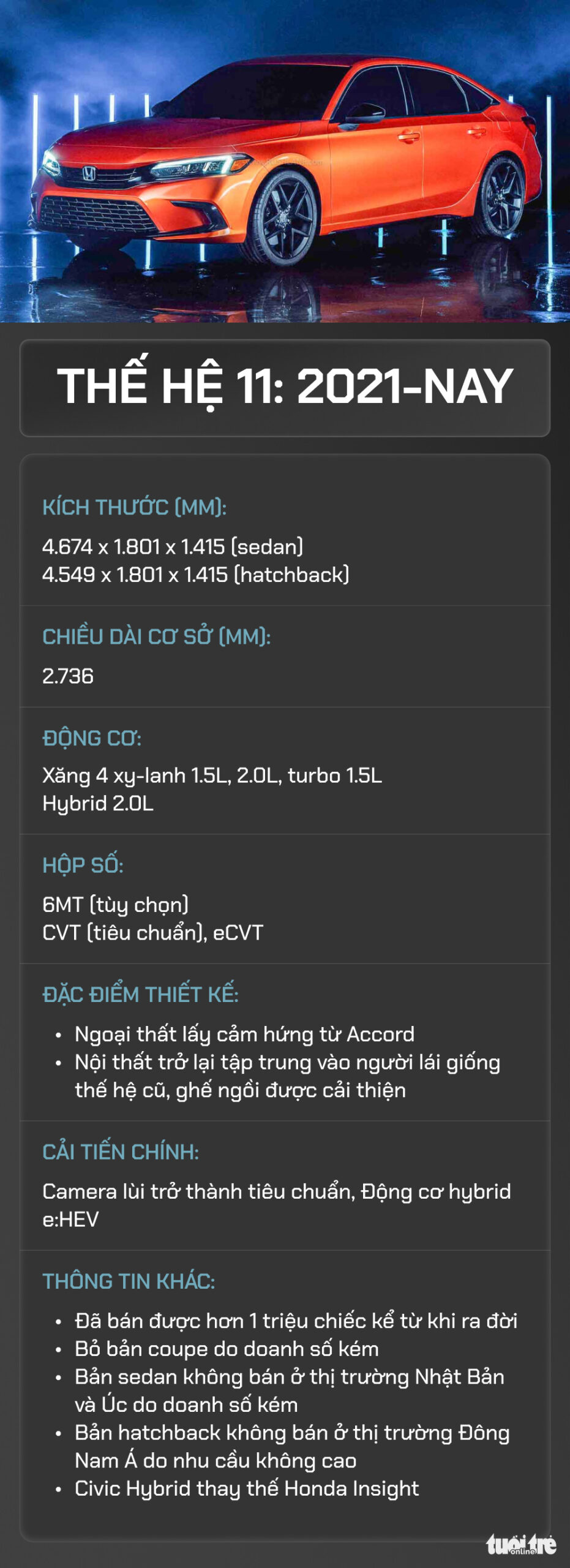Click the Tuổi Trẻ Online logo watermark
The height and width of the screenshot is (1568, 570).
521,1543
